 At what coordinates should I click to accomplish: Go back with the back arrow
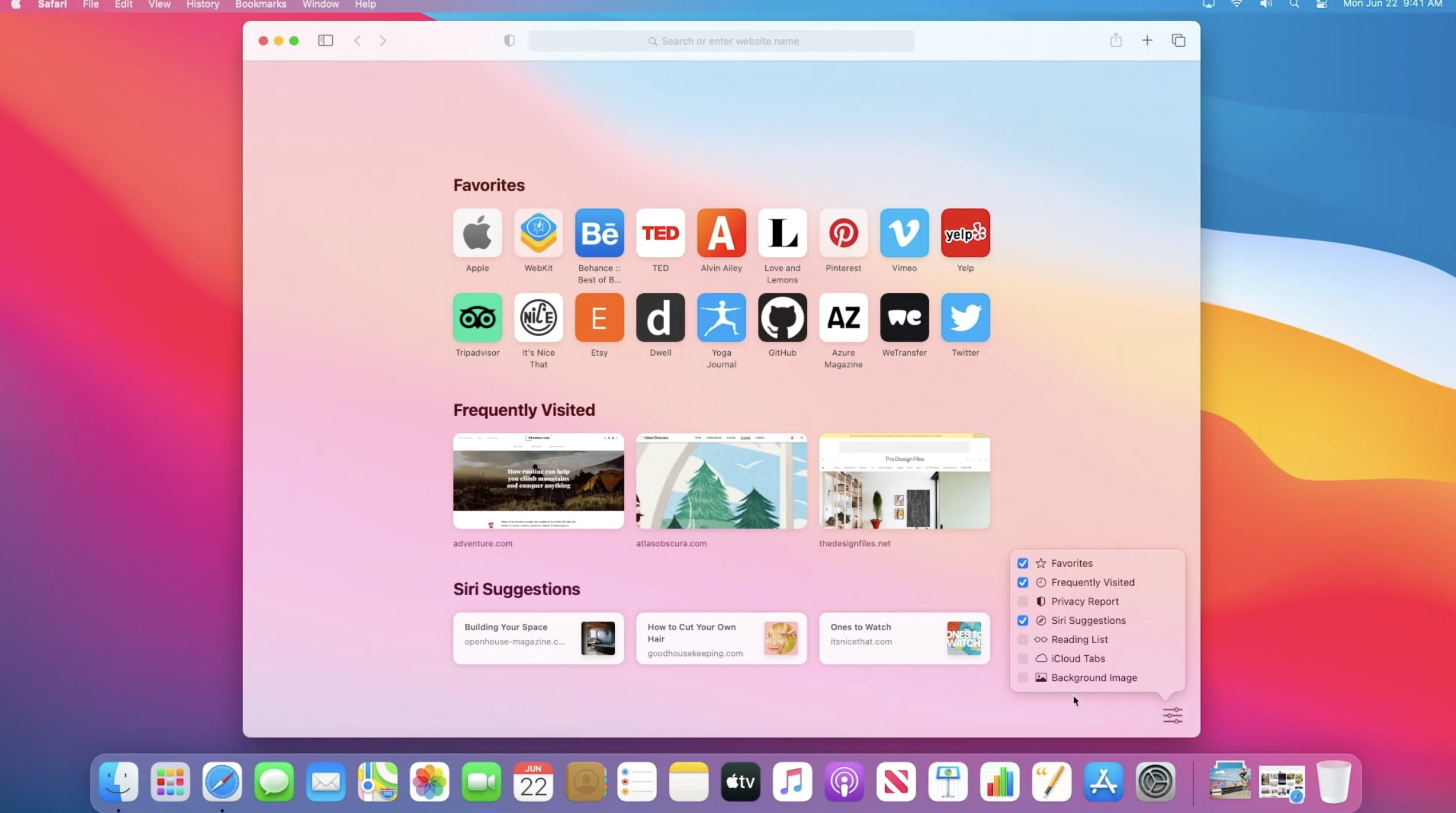point(357,41)
